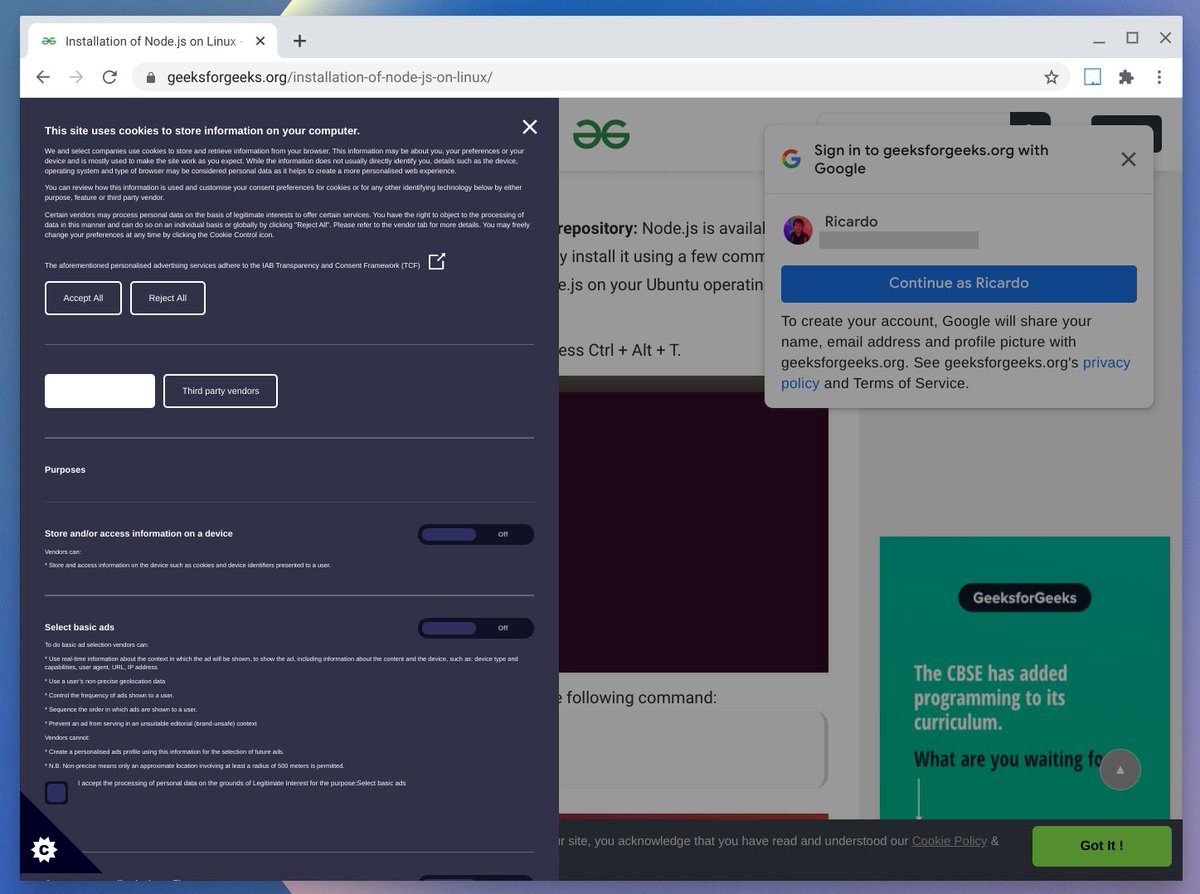Maximize the browser window
Viewport: 1200px width, 894px height.
pos(1132,38)
